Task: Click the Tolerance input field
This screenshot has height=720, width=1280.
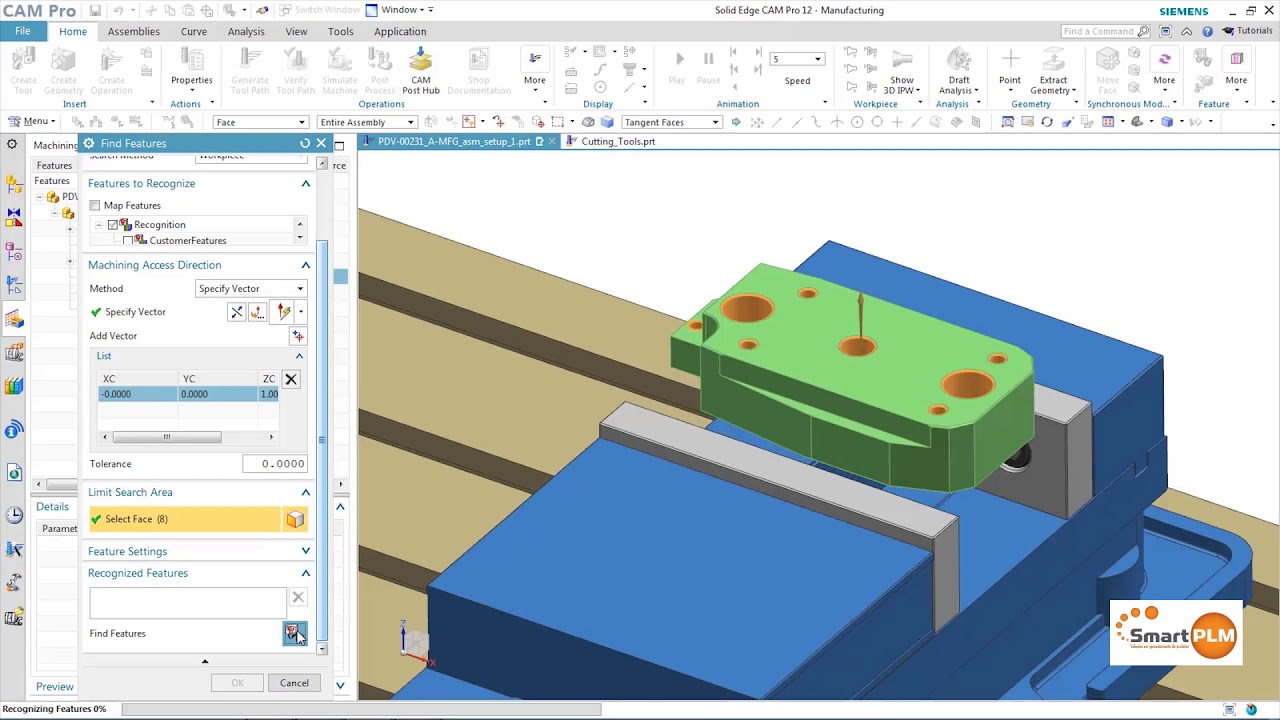Action: click(274, 464)
